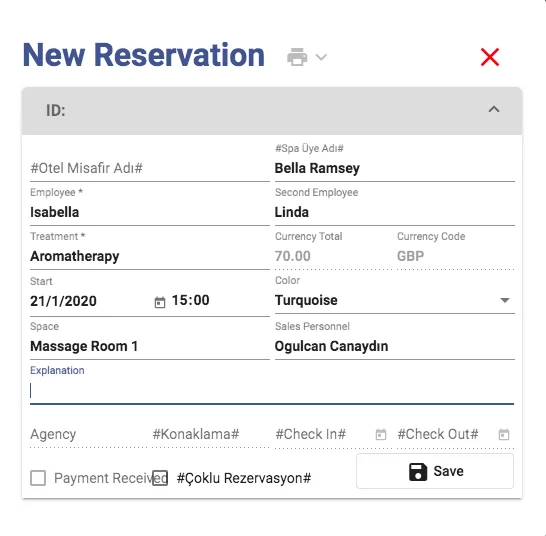Collapse the ID section with the chevron
546x536 pixels.
(494, 109)
